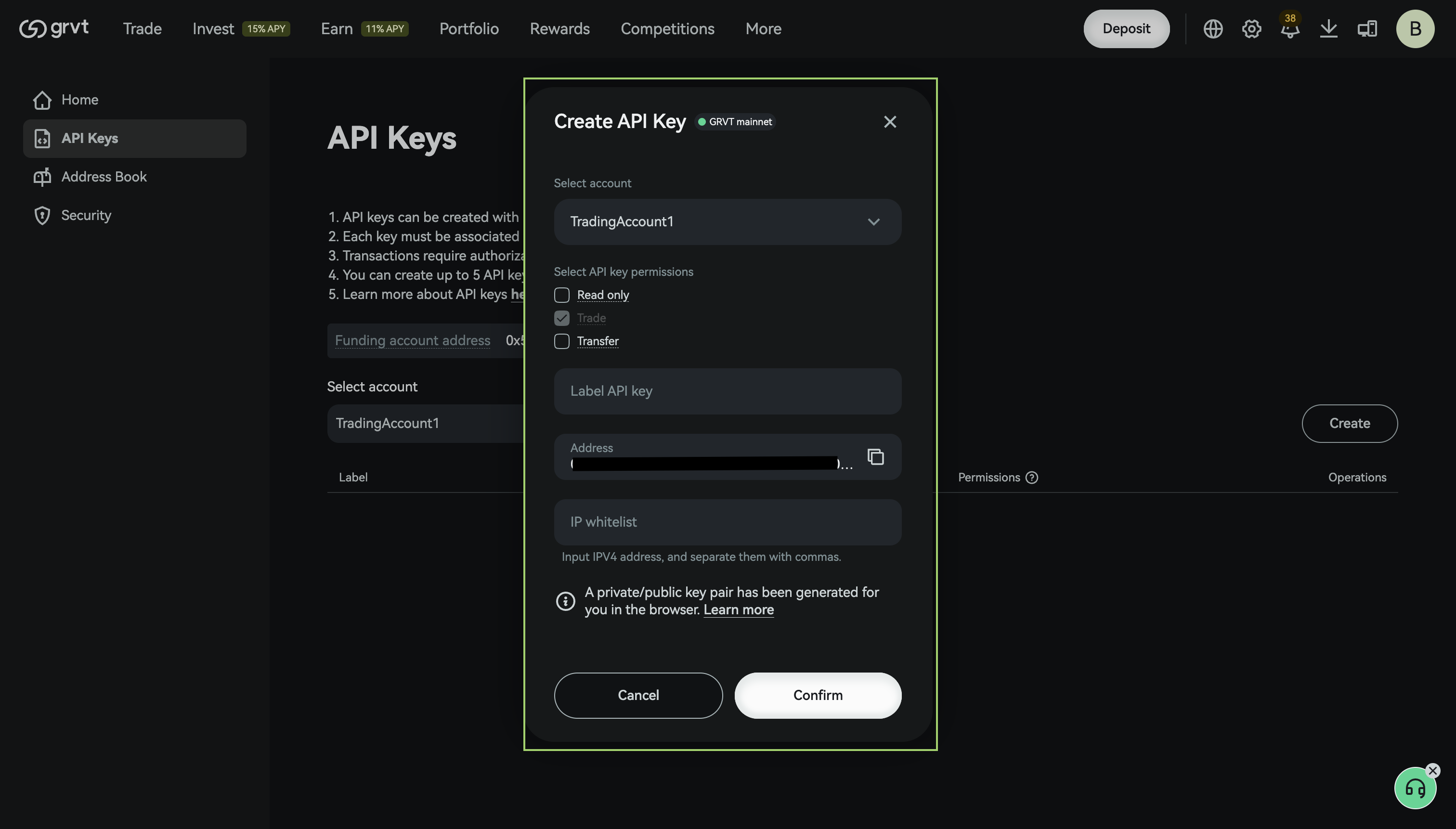Click dropdown chevron in Select account
The height and width of the screenshot is (829, 1456).
873,221
